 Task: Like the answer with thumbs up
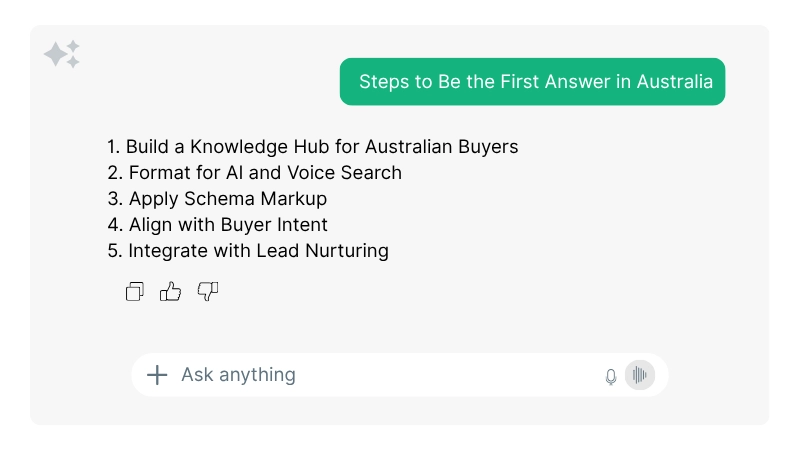[x=171, y=292]
